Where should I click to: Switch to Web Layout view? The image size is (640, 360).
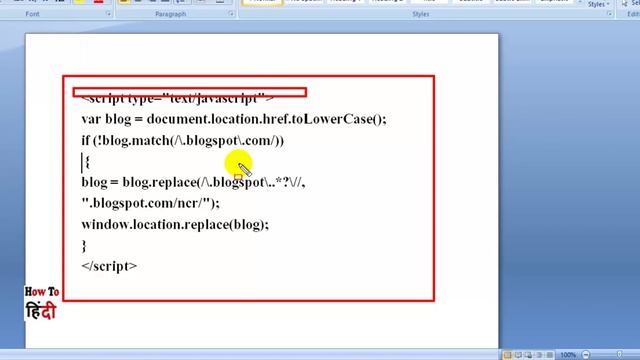coord(529,355)
